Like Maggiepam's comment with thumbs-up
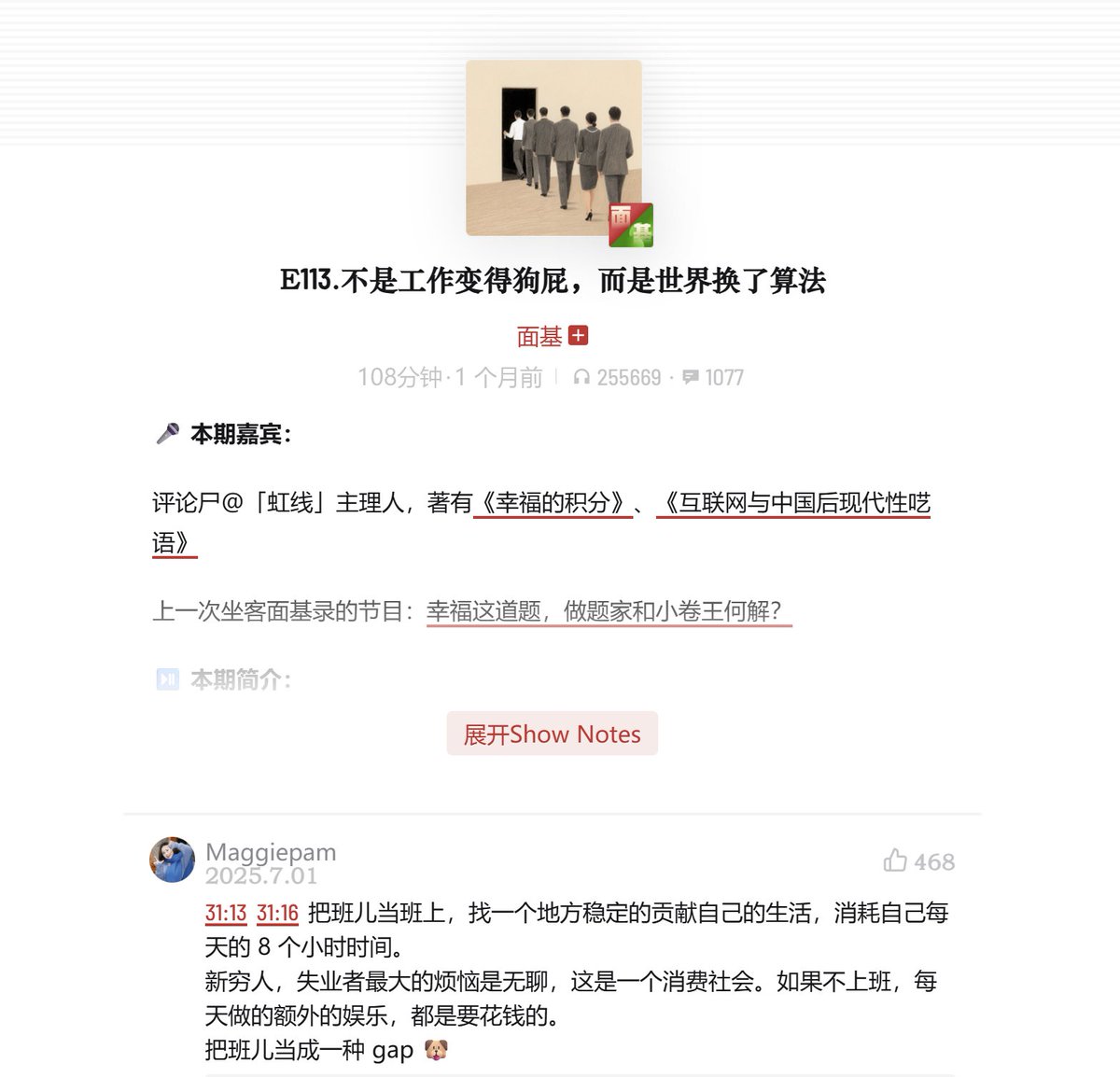Viewport: 1120px width, 1077px height. pos(895,860)
